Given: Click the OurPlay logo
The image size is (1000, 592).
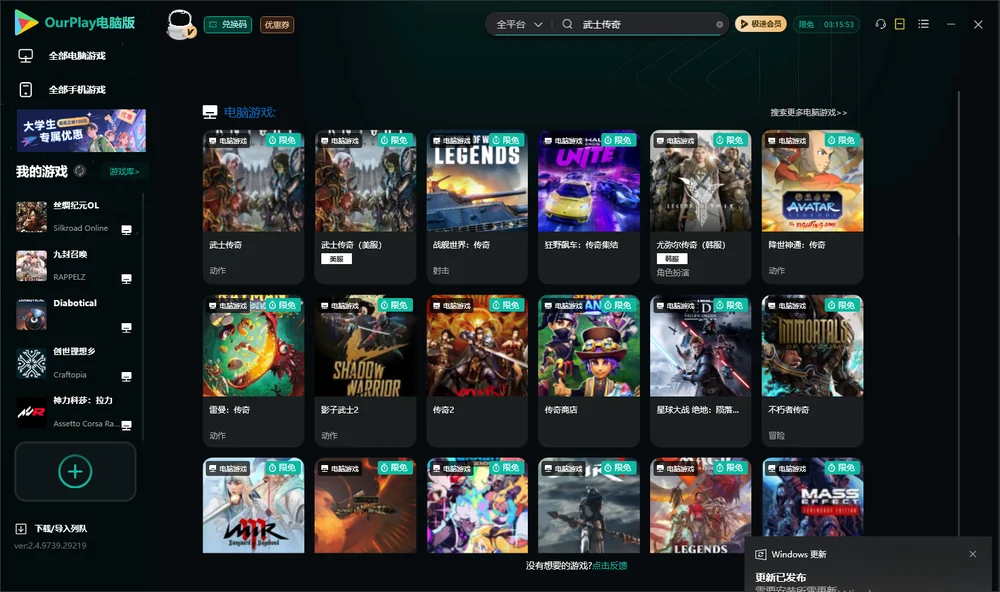Looking at the screenshot, I should coord(75,23).
